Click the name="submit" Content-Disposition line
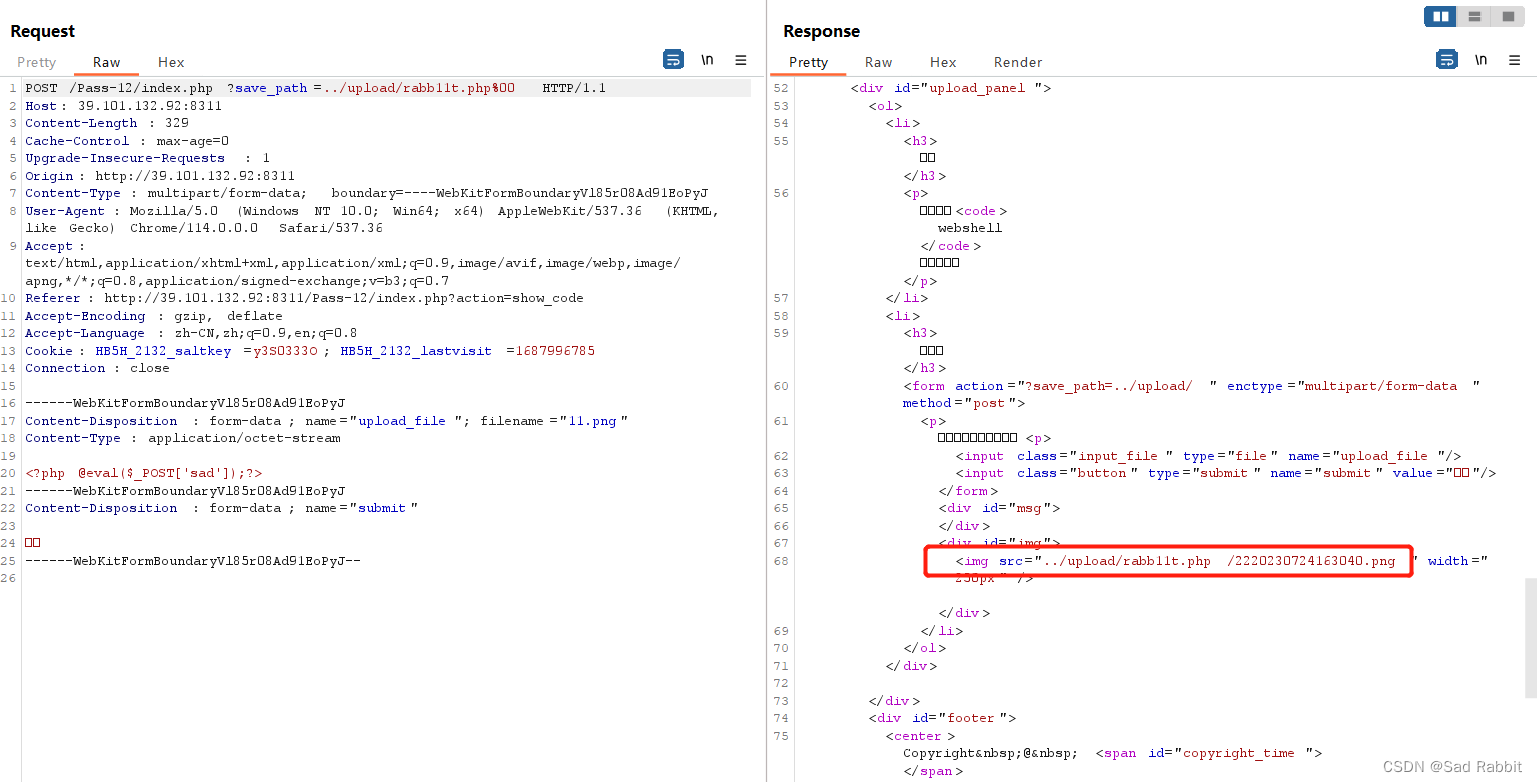 pos(221,508)
